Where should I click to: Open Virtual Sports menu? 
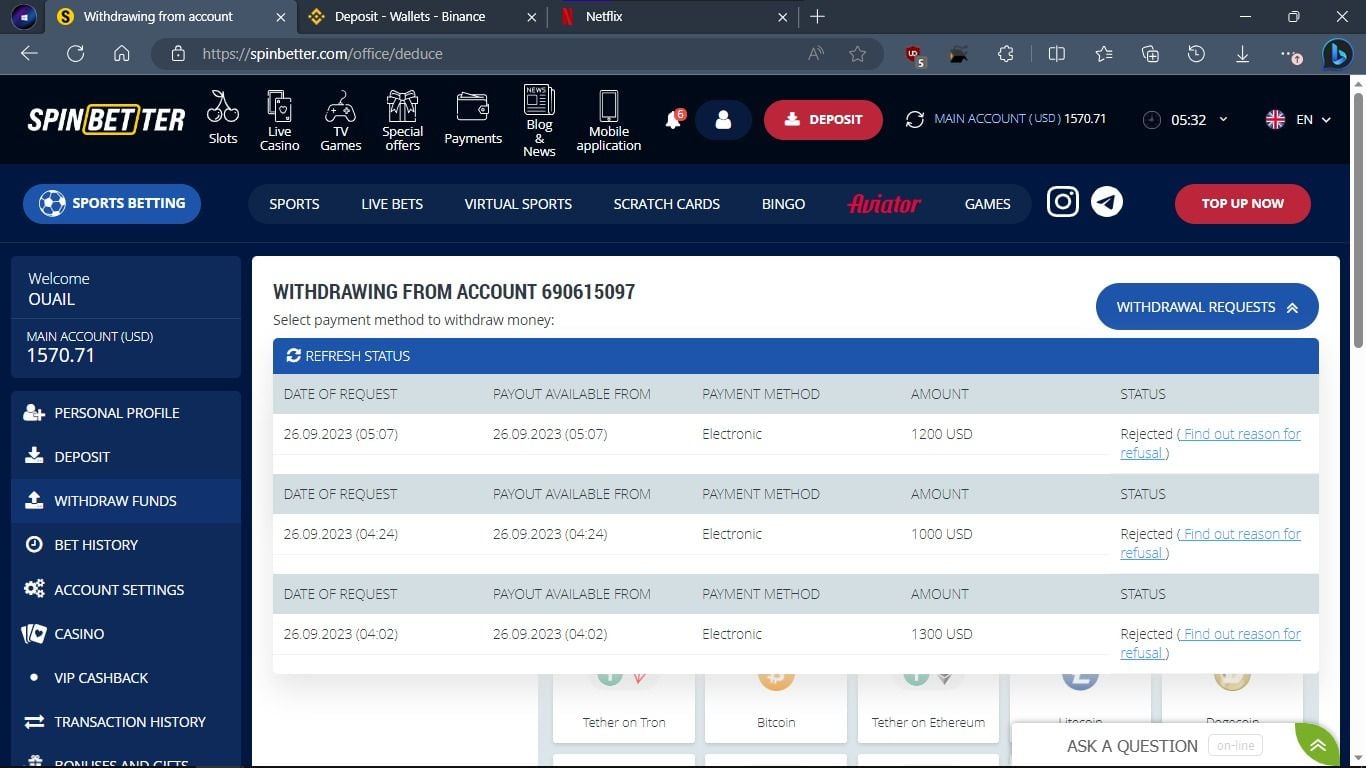click(518, 203)
